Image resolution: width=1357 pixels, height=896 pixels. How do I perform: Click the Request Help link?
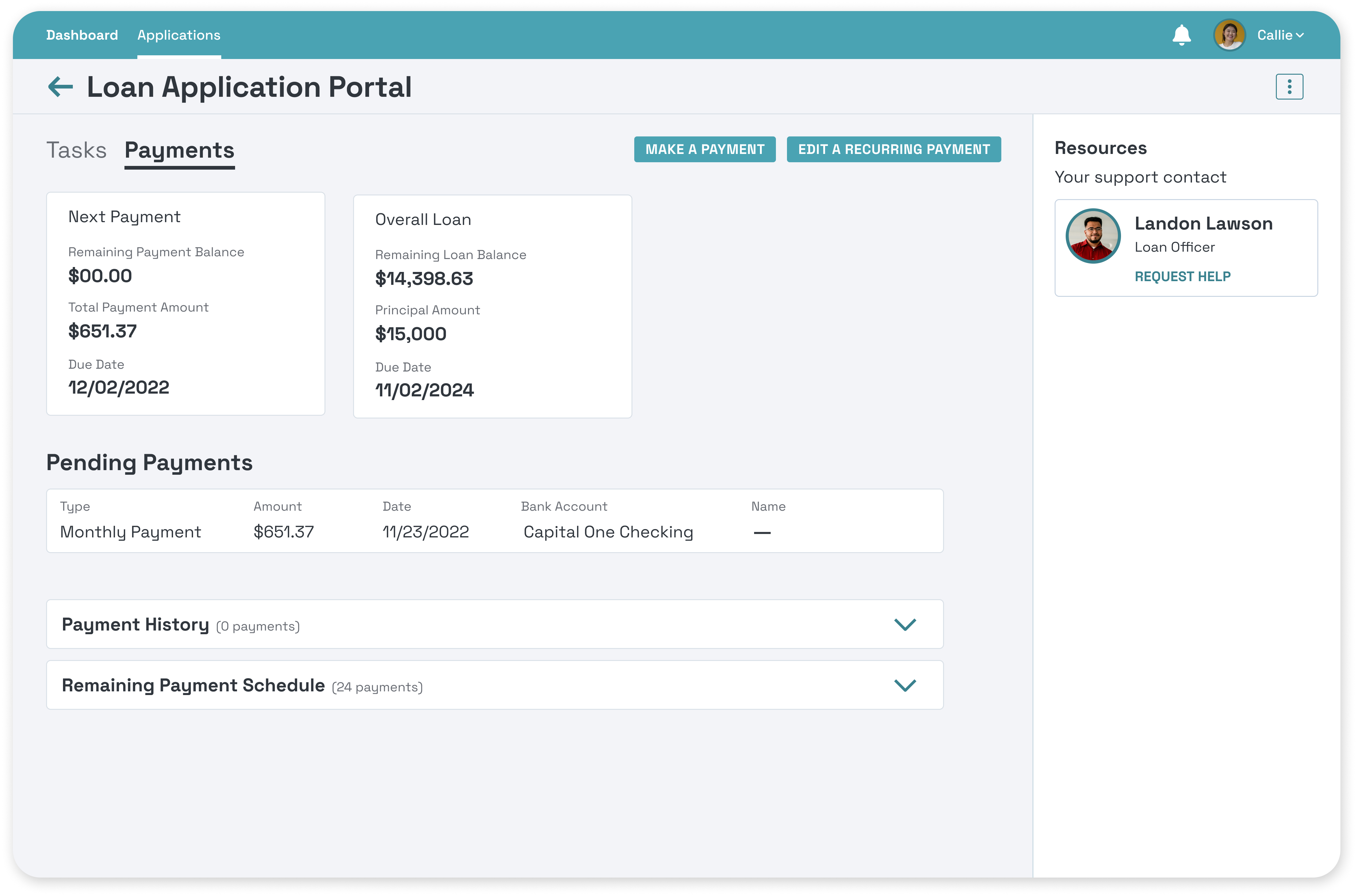[x=1182, y=277]
